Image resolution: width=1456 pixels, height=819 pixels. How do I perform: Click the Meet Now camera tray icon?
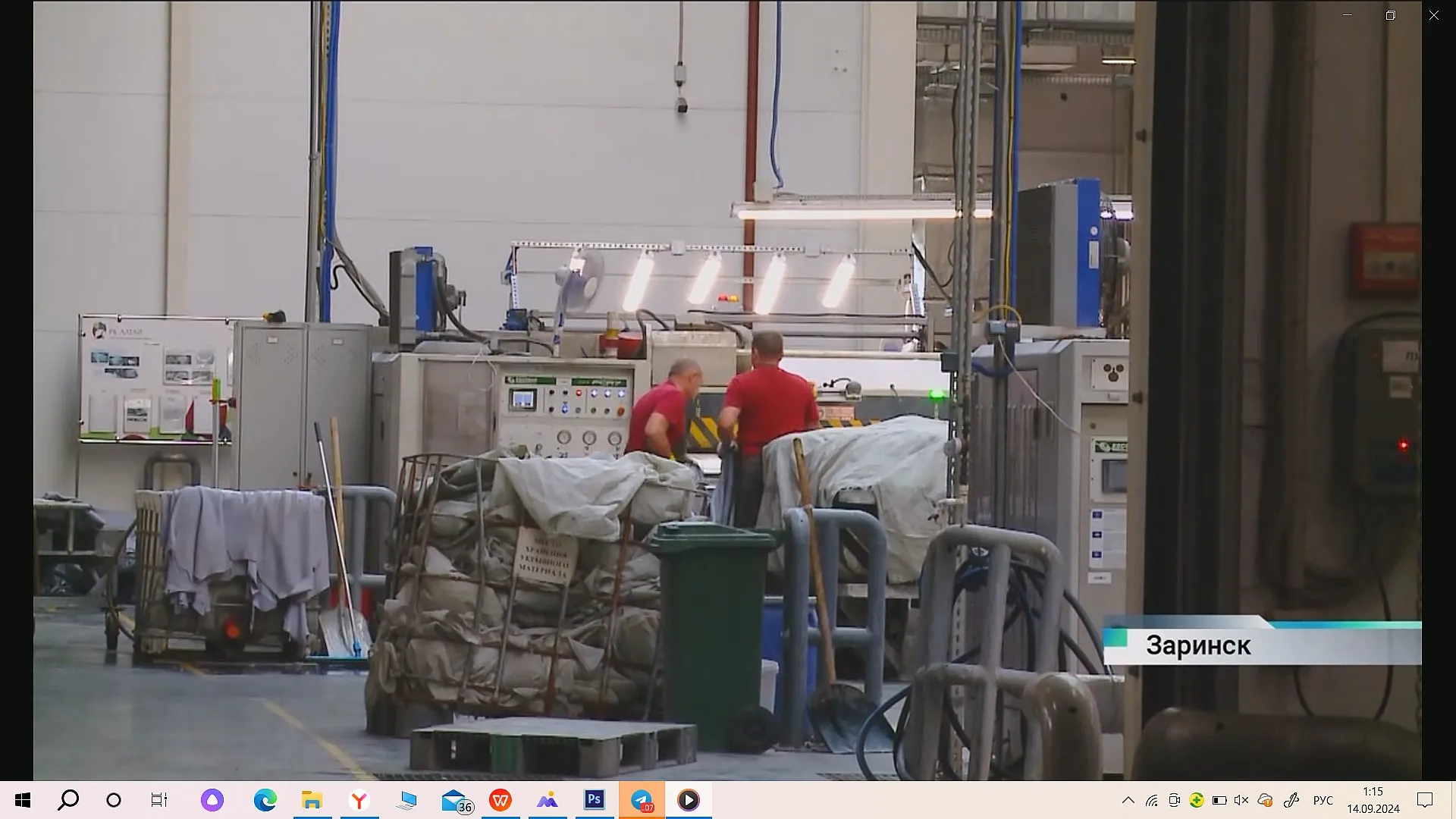click(1174, 800)
